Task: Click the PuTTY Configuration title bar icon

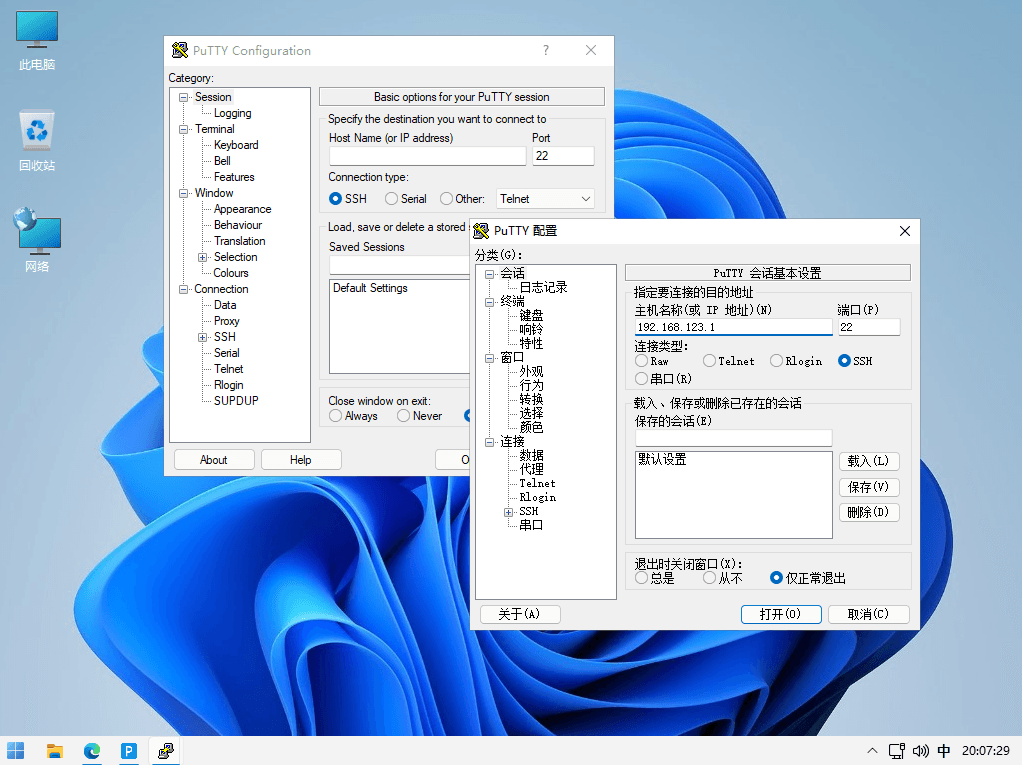Action: (179, 50)
